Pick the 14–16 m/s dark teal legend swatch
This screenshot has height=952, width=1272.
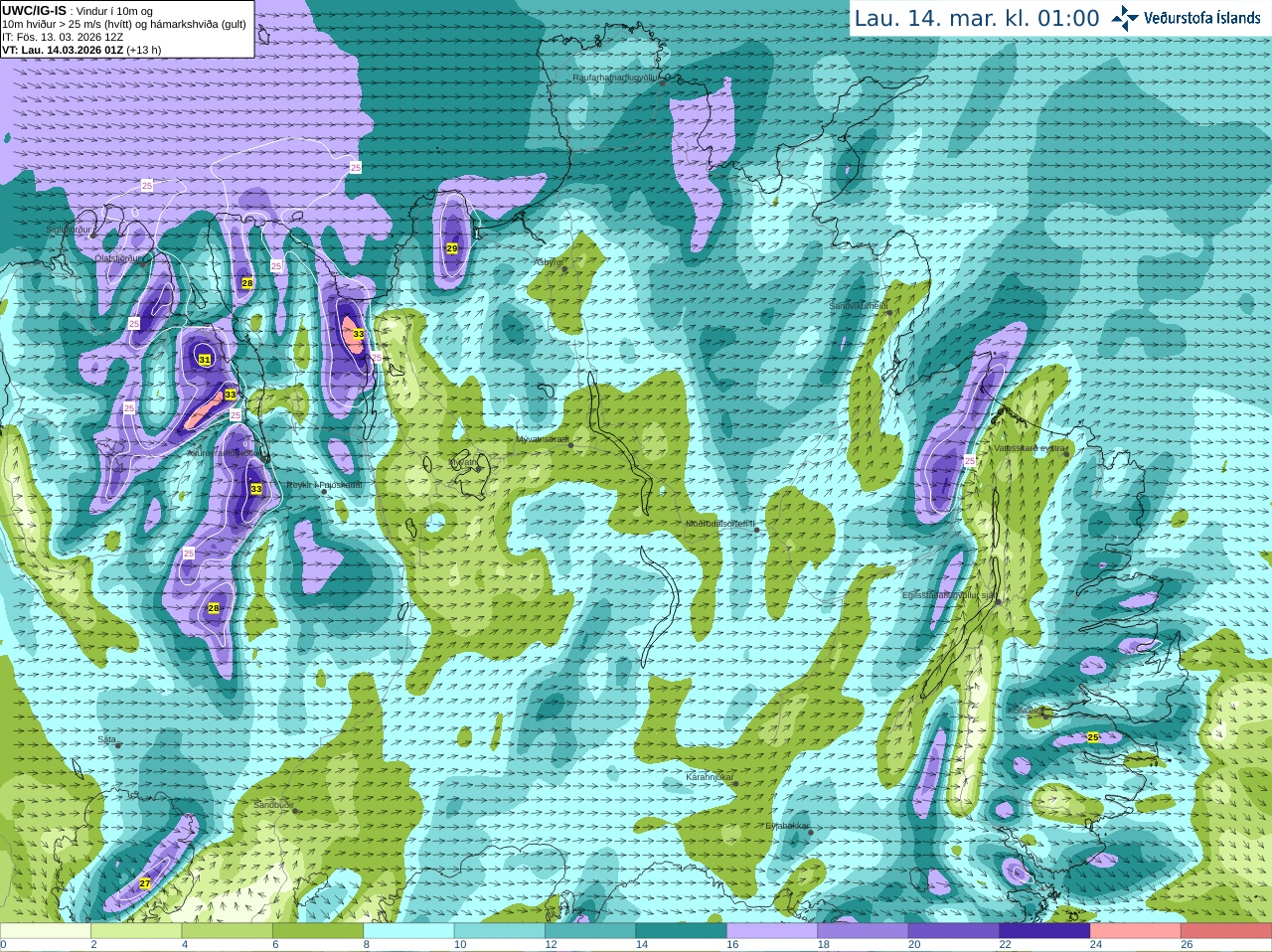(682, 931)
